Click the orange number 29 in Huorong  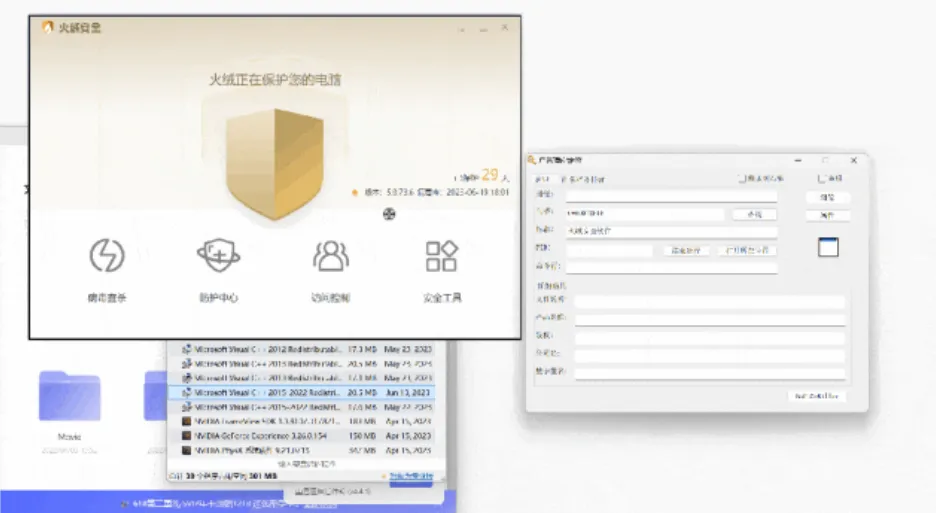[x=489, y=175]
